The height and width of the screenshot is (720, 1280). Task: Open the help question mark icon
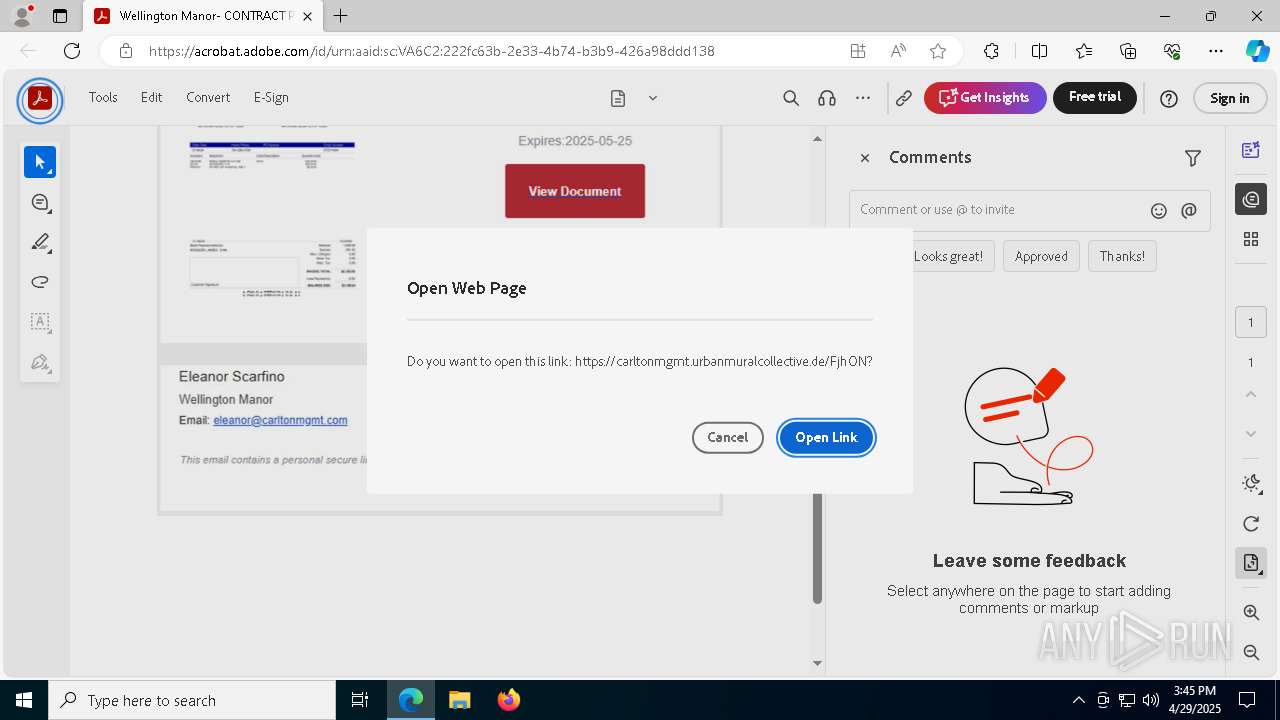pos(1168,98)
